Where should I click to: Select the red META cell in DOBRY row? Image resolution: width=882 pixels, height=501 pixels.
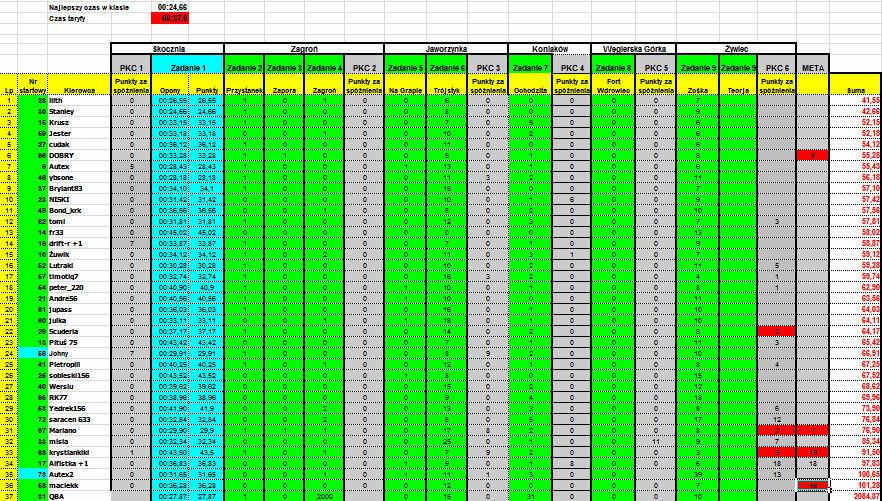point(813,155)
